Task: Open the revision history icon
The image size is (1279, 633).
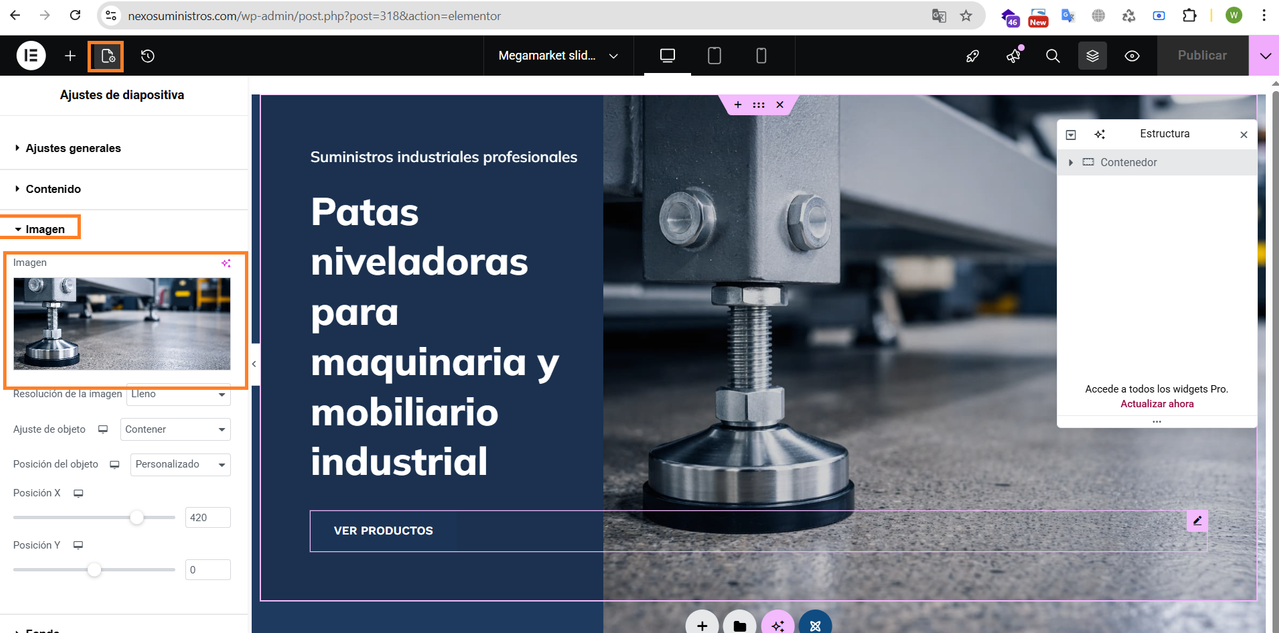Action: pyautogui.click(x=147, y=56)
